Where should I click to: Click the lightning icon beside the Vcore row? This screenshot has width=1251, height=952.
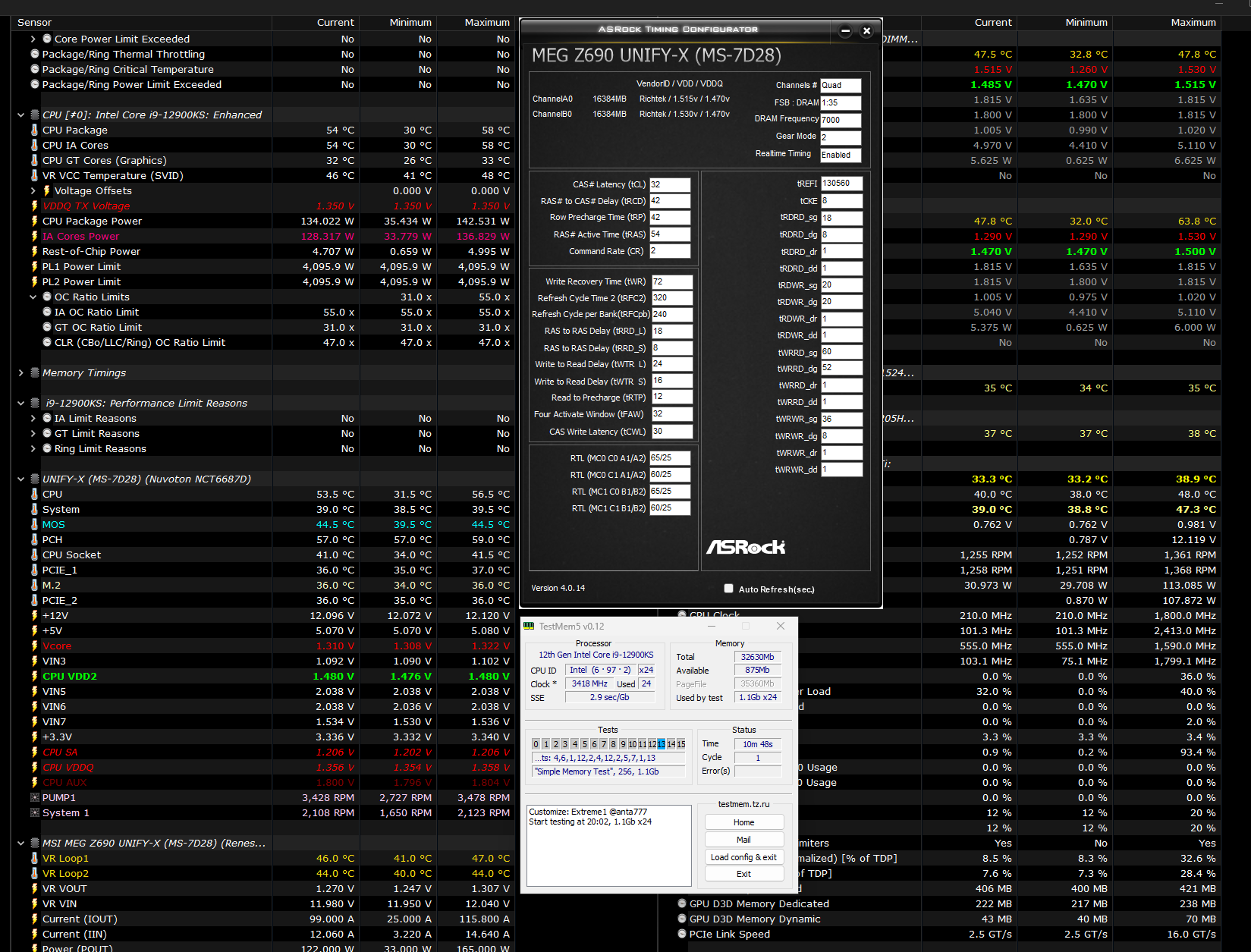point(34,646)
